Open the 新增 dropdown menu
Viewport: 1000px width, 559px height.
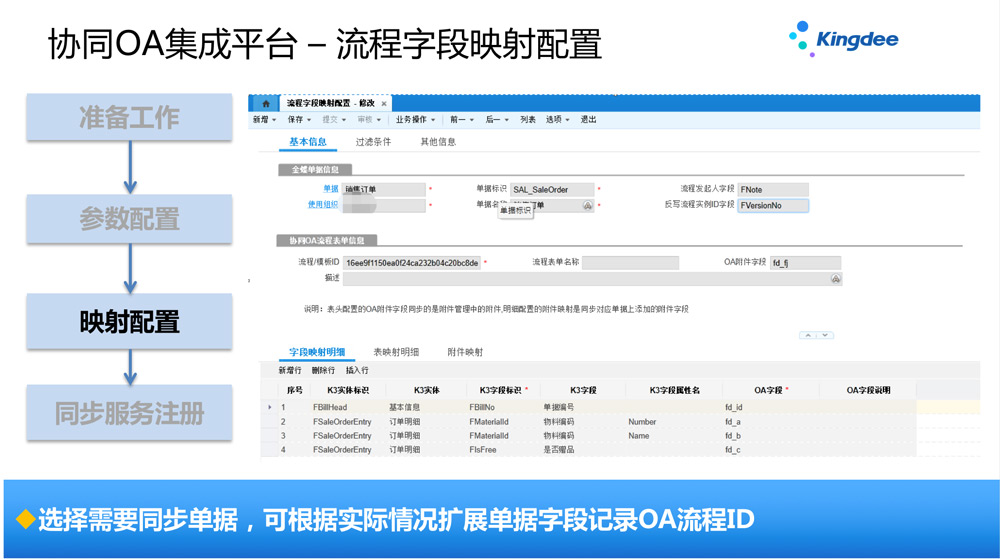tap(265, 119)
